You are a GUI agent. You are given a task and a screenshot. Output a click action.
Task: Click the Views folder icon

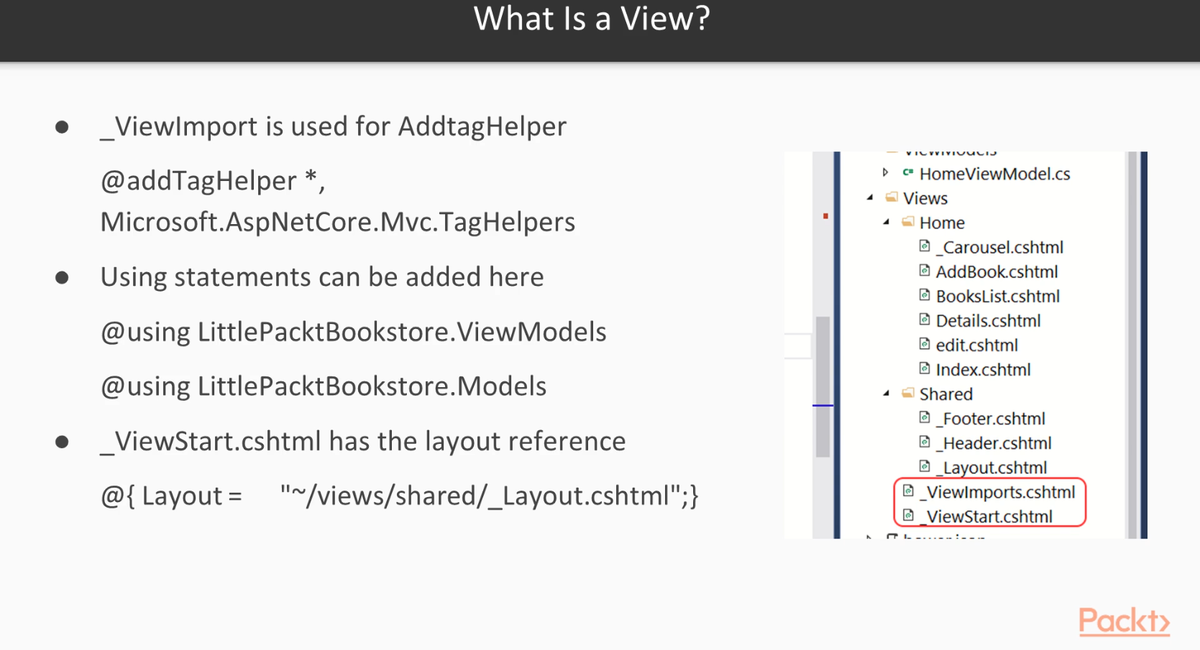[x=892, y=198]
